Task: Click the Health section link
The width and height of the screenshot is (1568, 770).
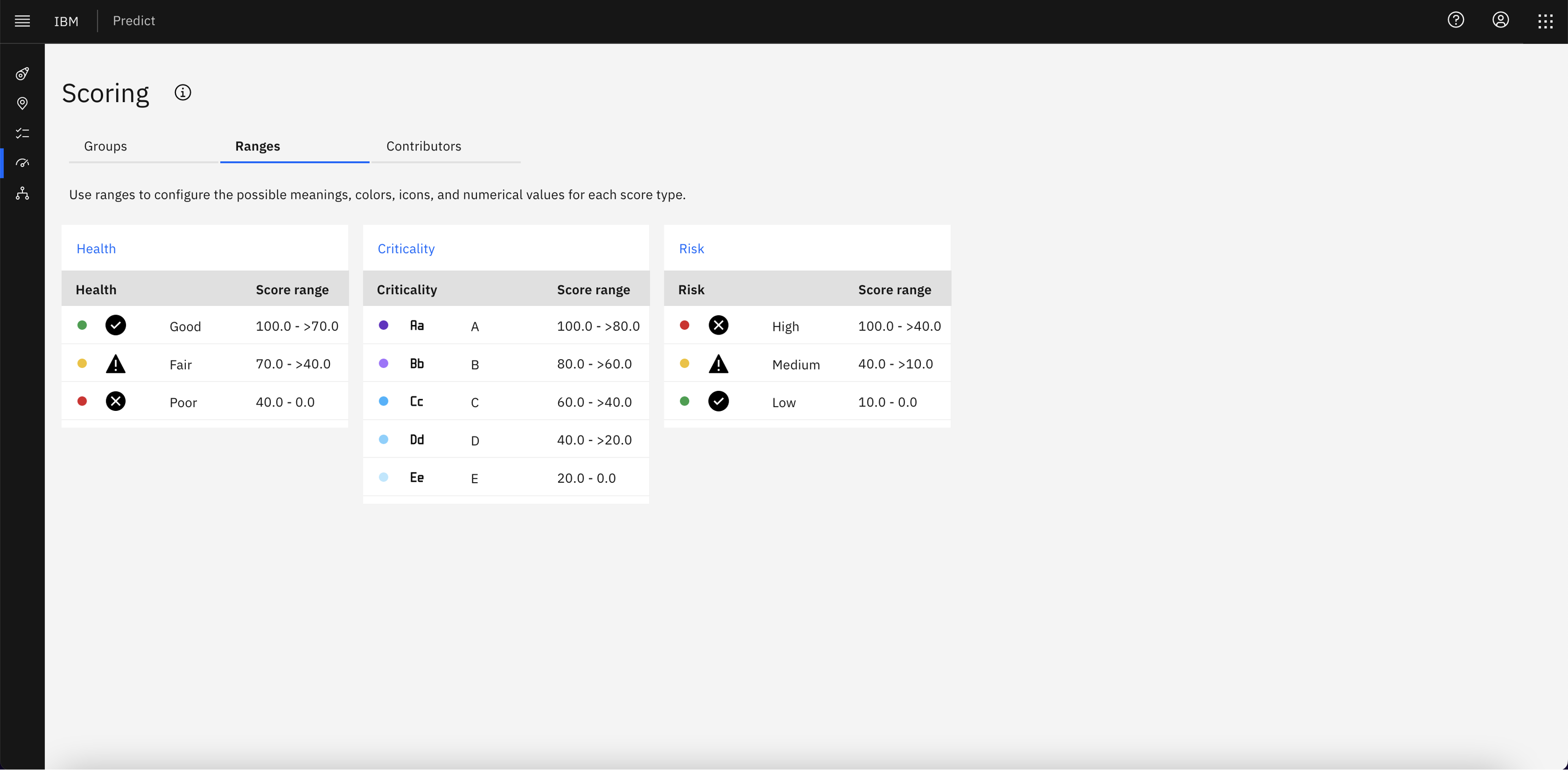Action: pyautogui.click(x=96, y=248)
